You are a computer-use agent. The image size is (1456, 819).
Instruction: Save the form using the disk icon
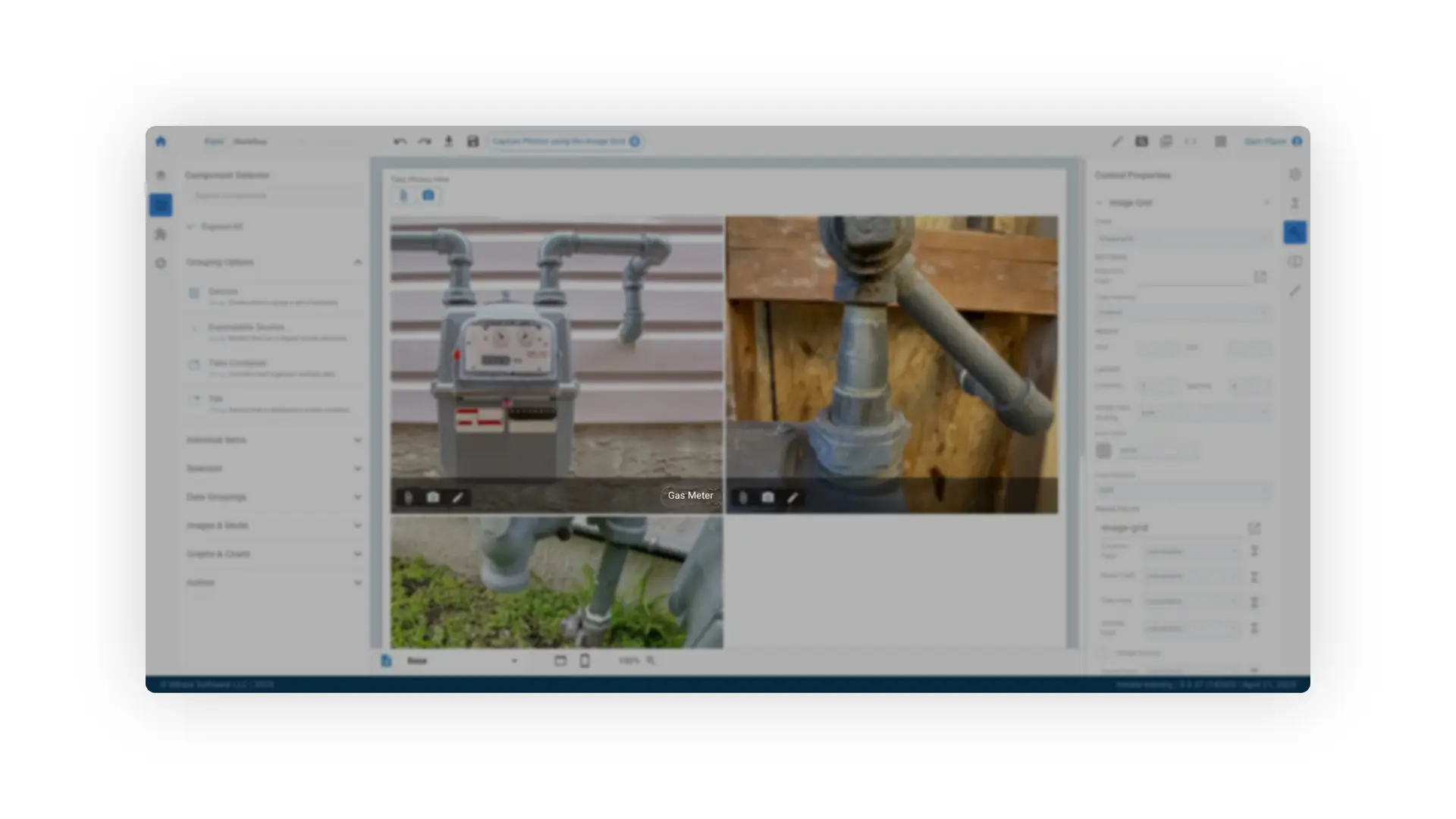(x=472, y=141)
